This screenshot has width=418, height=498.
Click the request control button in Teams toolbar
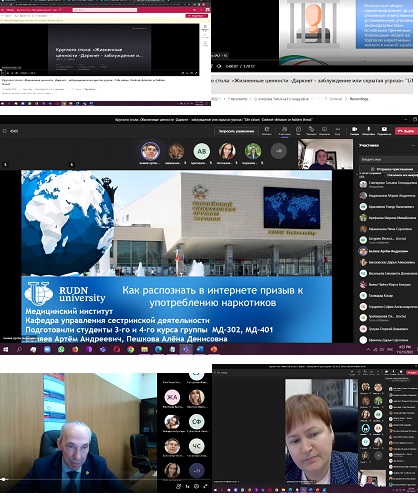236,131
